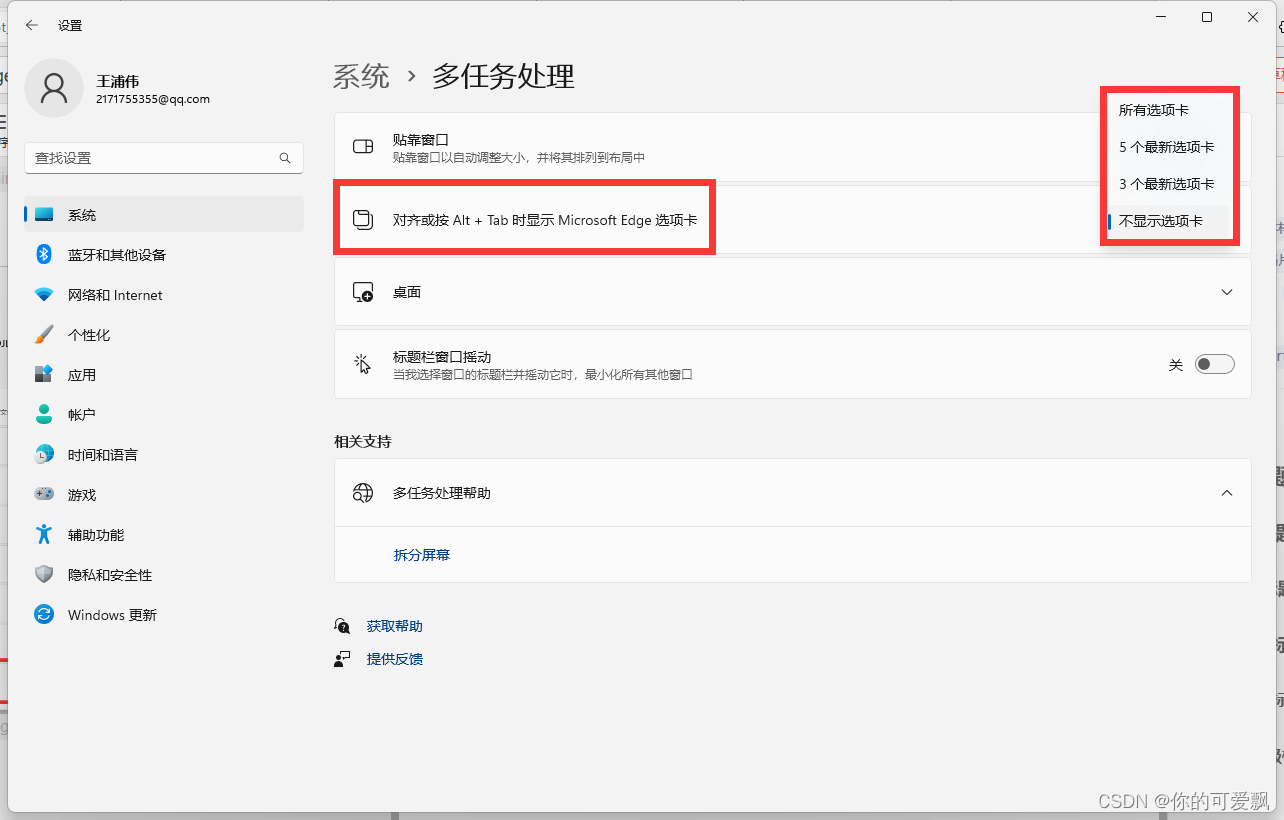Open 隐私和安全性 settings page
Image resolution: width=1284 pixels, height=820 pixels.
pos(164,575)
